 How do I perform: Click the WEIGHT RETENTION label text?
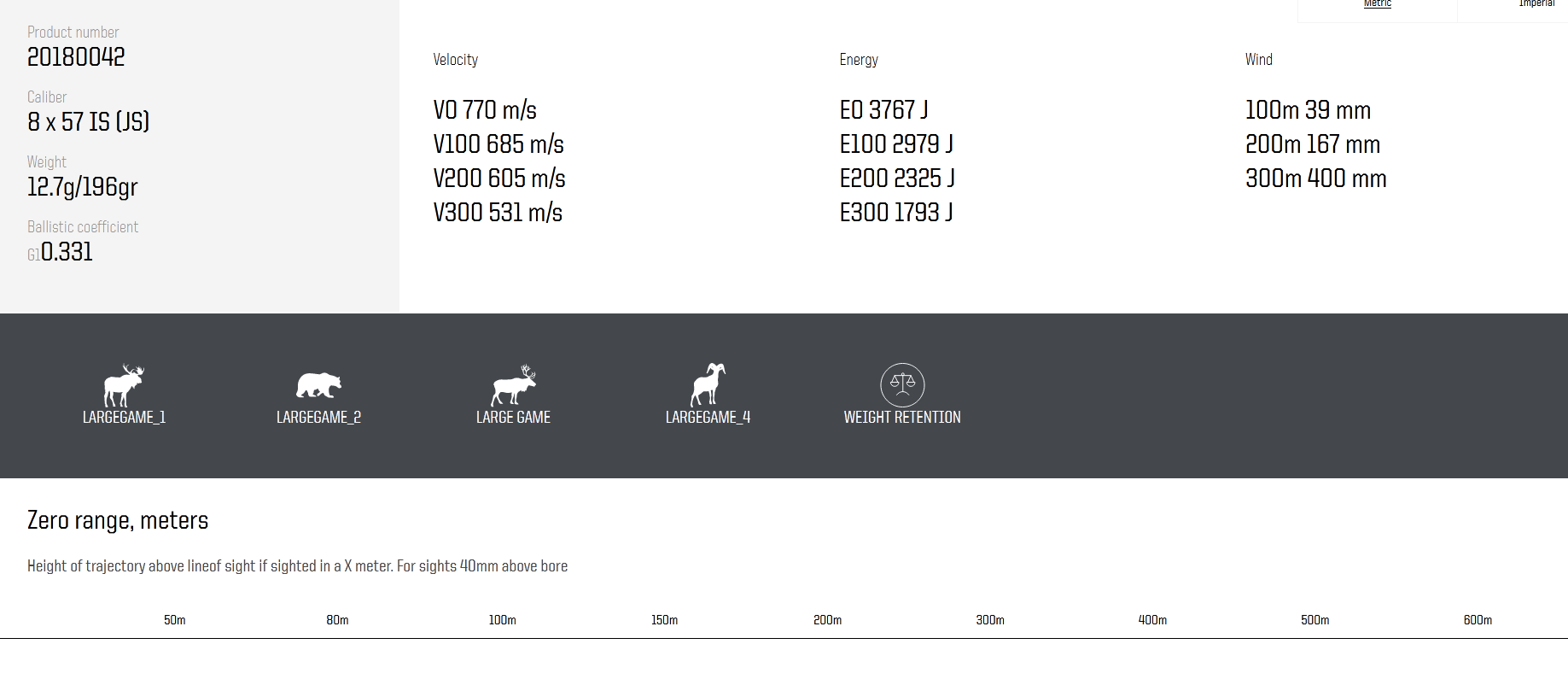pyautogui.click(x=902, y=418)
